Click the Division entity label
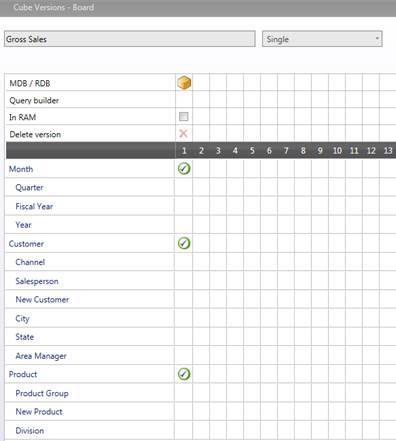The height and width of the screenshot is (441, 396). (30, 430)
